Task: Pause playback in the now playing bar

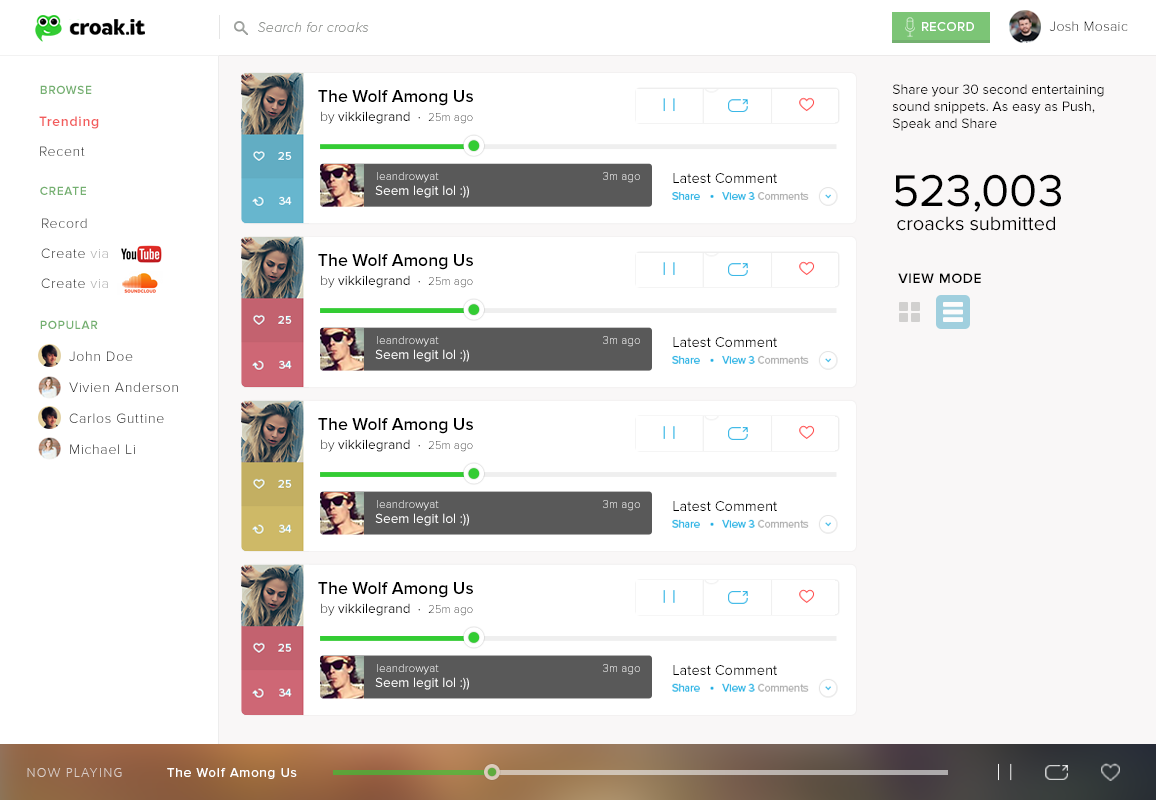Action: [1004, 772]
